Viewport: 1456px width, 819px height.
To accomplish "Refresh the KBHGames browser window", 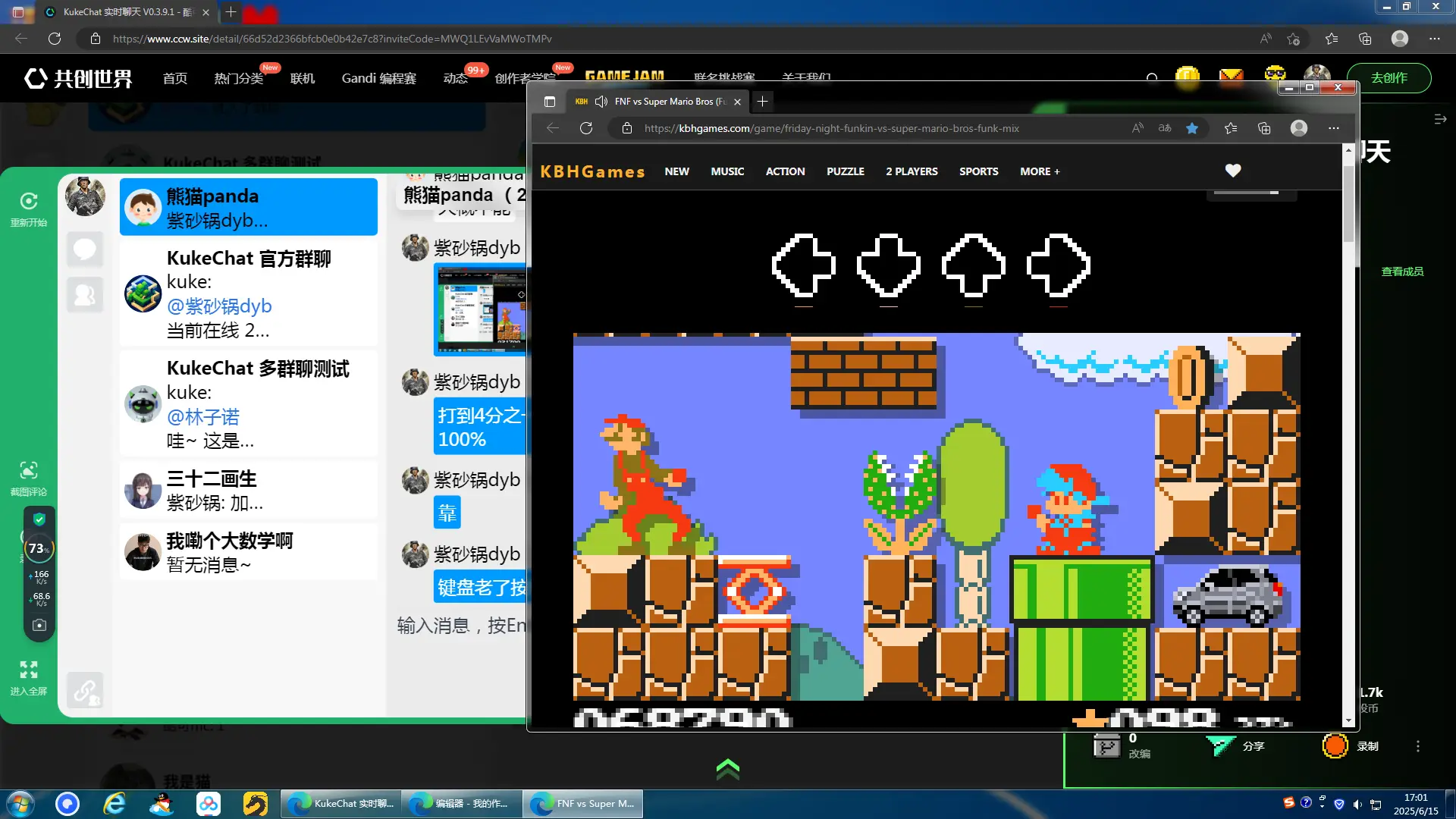I will (x=586, y=128).
